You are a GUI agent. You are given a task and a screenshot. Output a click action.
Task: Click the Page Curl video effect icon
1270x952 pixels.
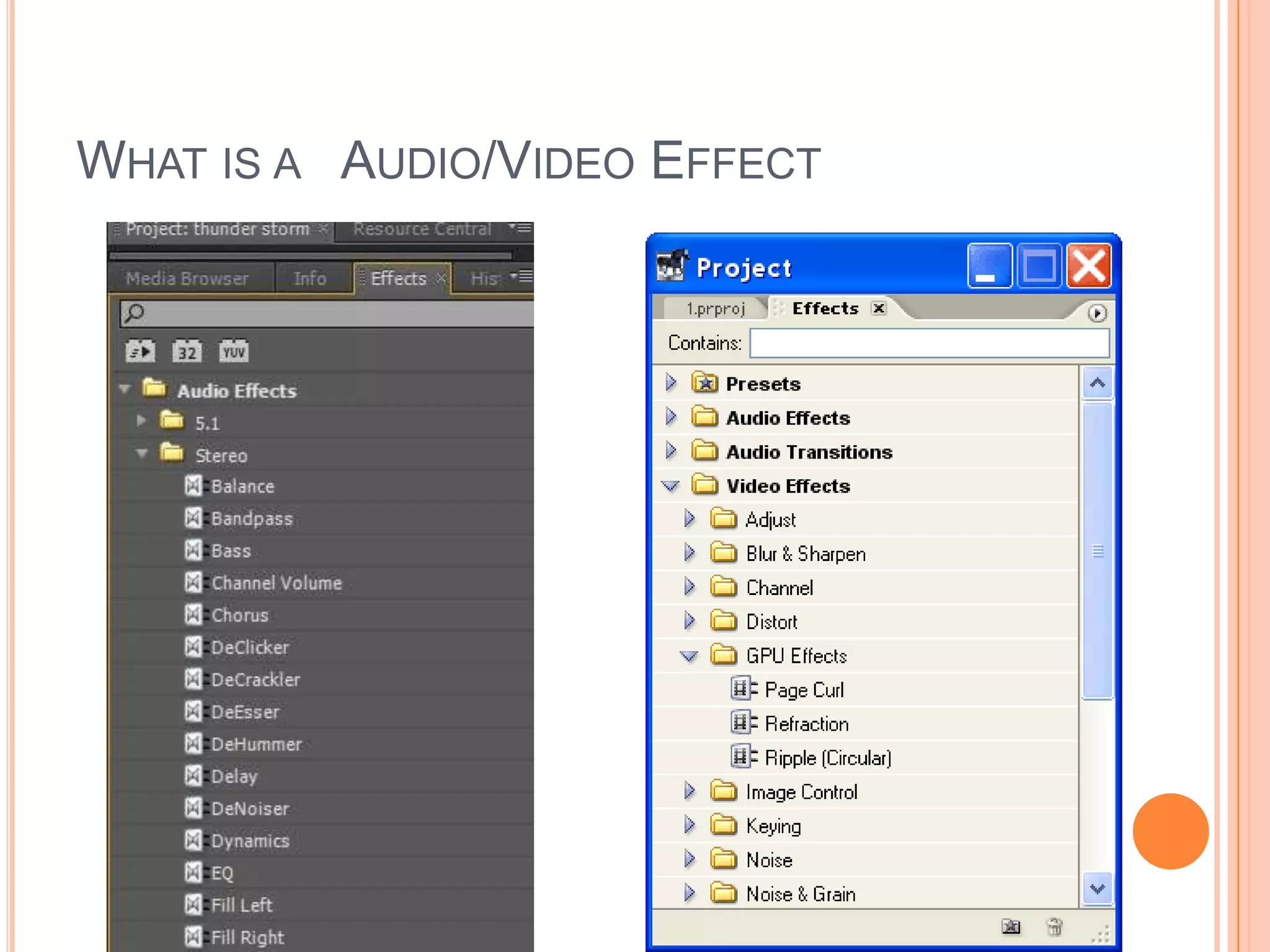click(x=744, y=689)
